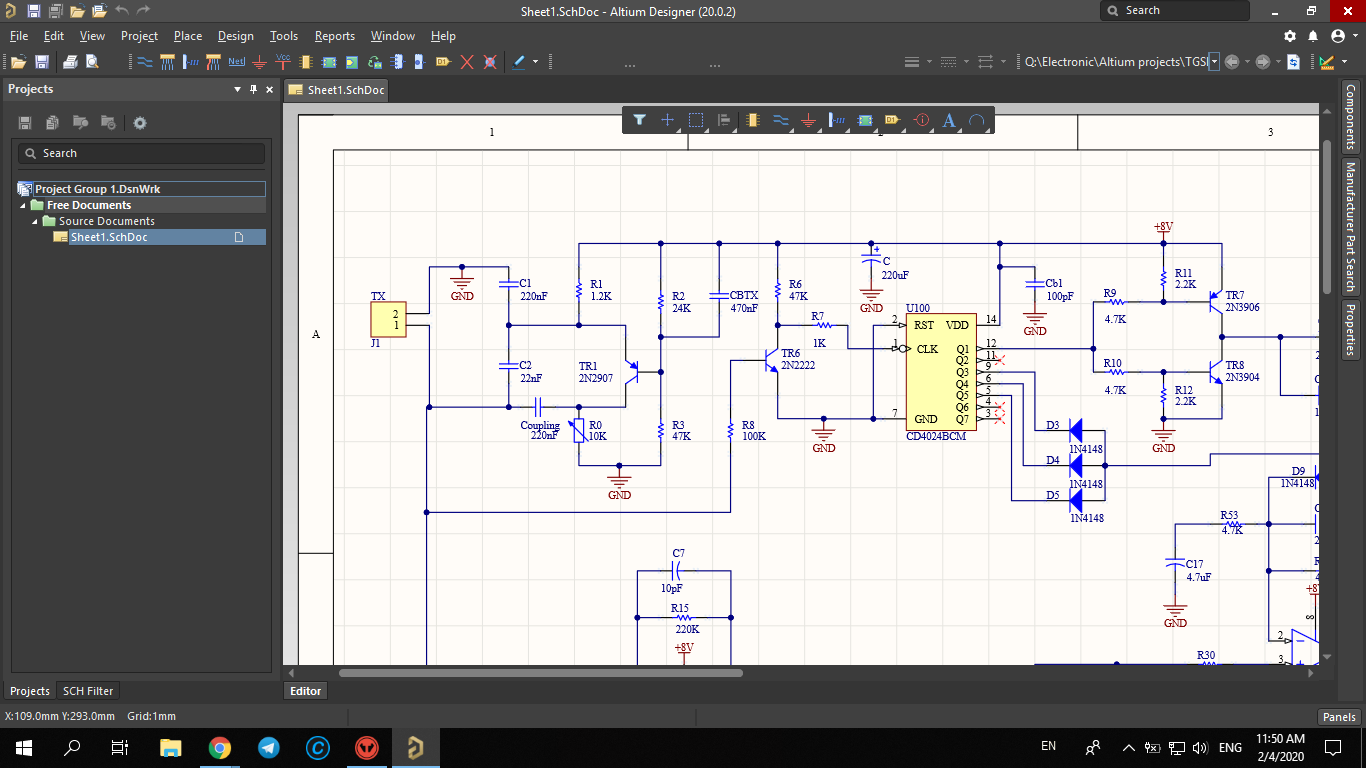The height and width of the screenshot is (768, 1366).
Task: Place a VCC power port from toolbar
Action: (283, 62)
